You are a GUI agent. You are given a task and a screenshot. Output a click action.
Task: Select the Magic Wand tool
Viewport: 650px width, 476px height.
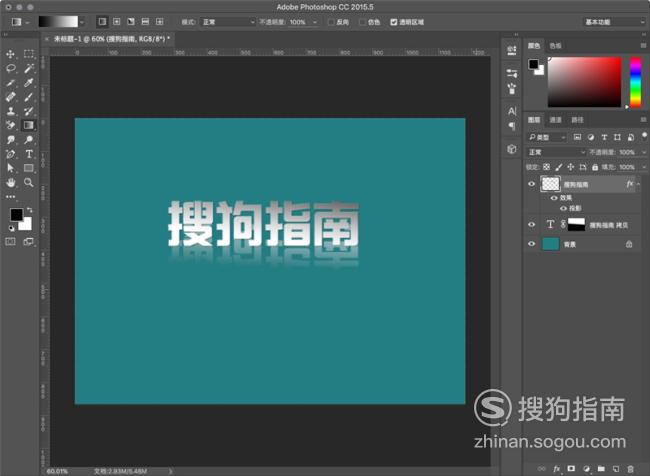29,68
